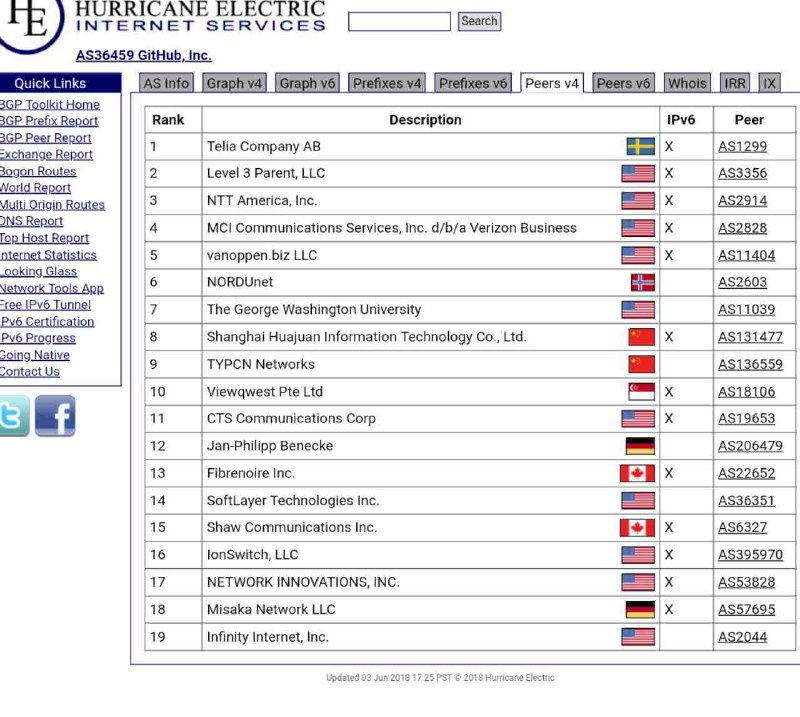Screen dimensions: 800x717
Task: Open Network Tools App link
Action: coord(52,288)
